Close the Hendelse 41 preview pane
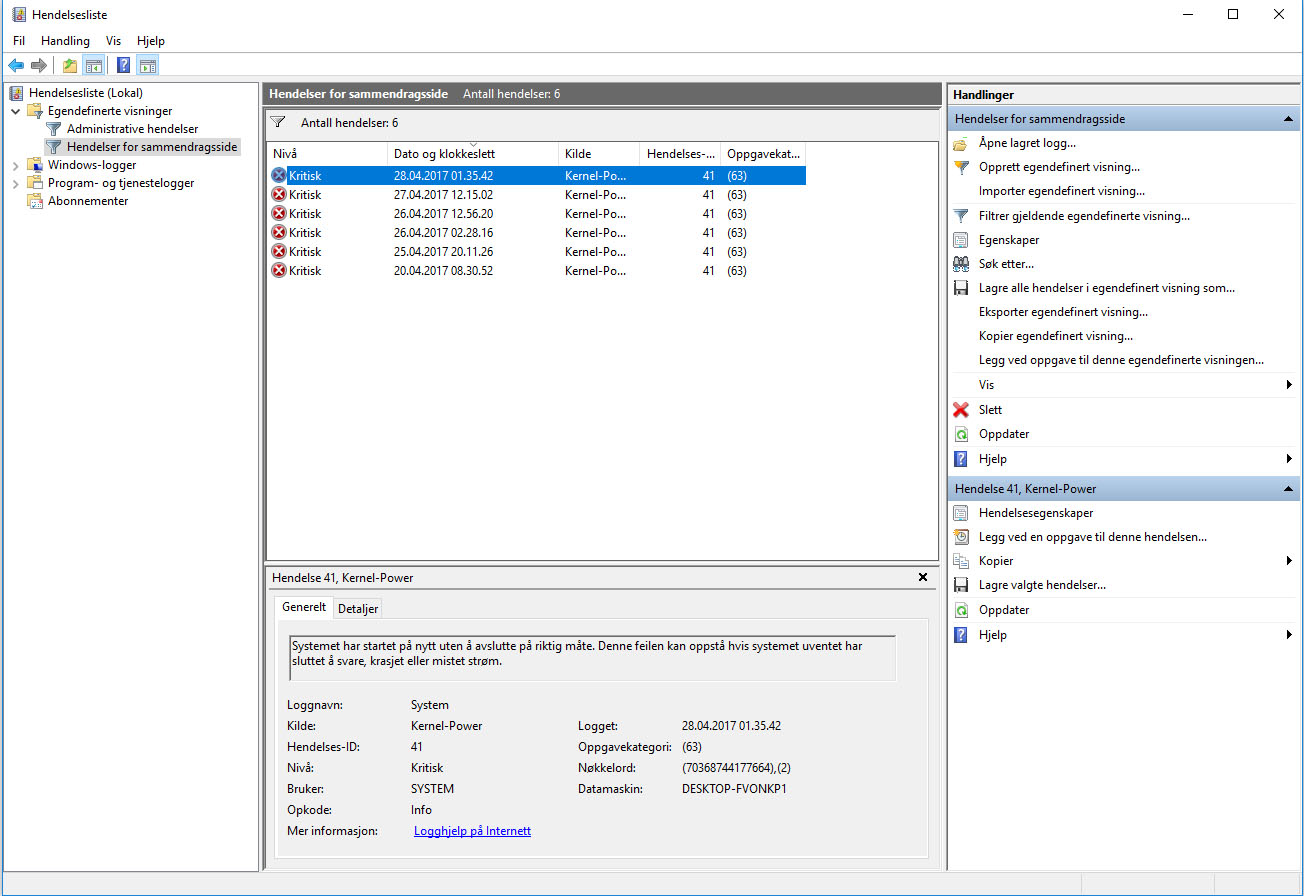 [x=922, y=578]
